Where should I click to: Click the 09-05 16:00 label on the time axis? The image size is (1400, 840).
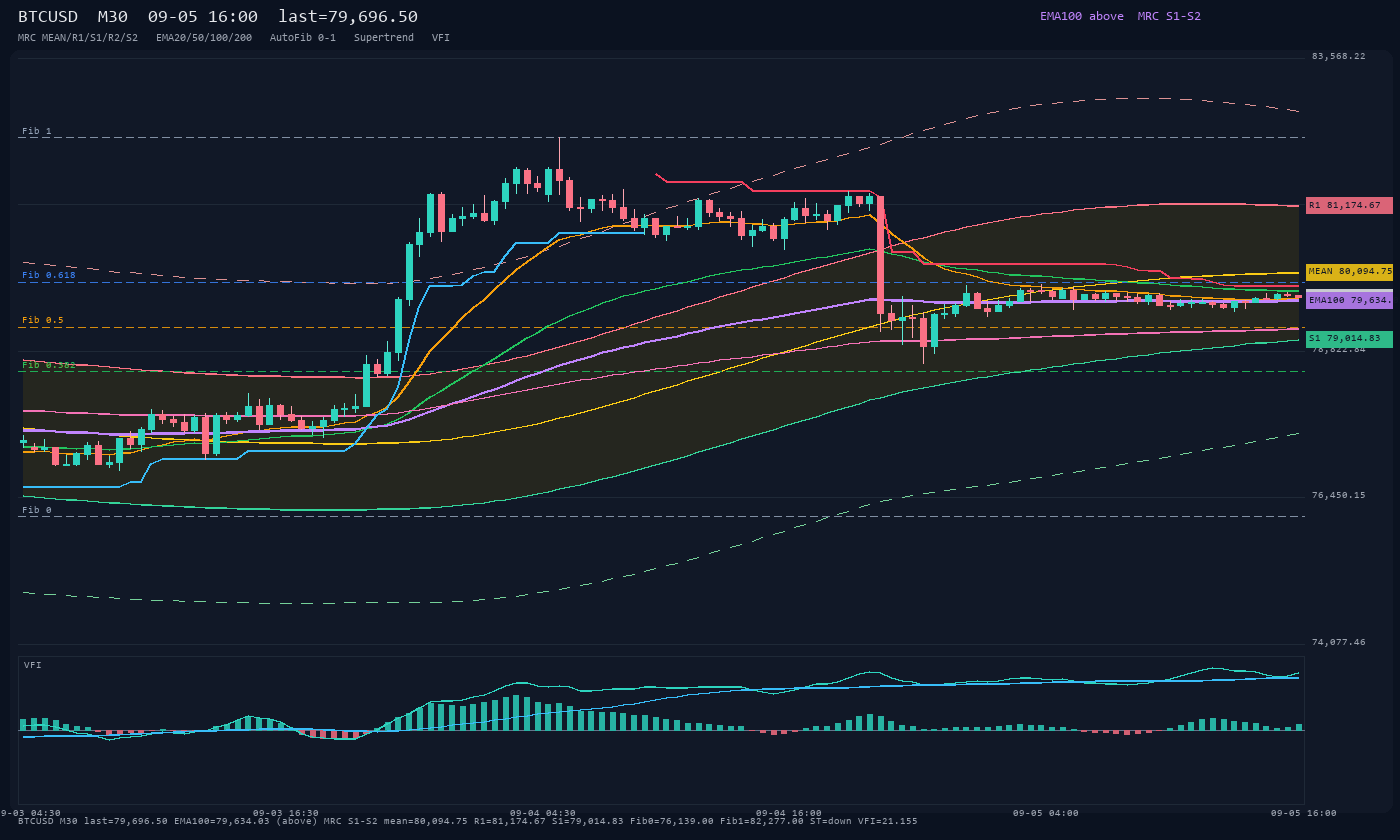tap(1304, 813)
